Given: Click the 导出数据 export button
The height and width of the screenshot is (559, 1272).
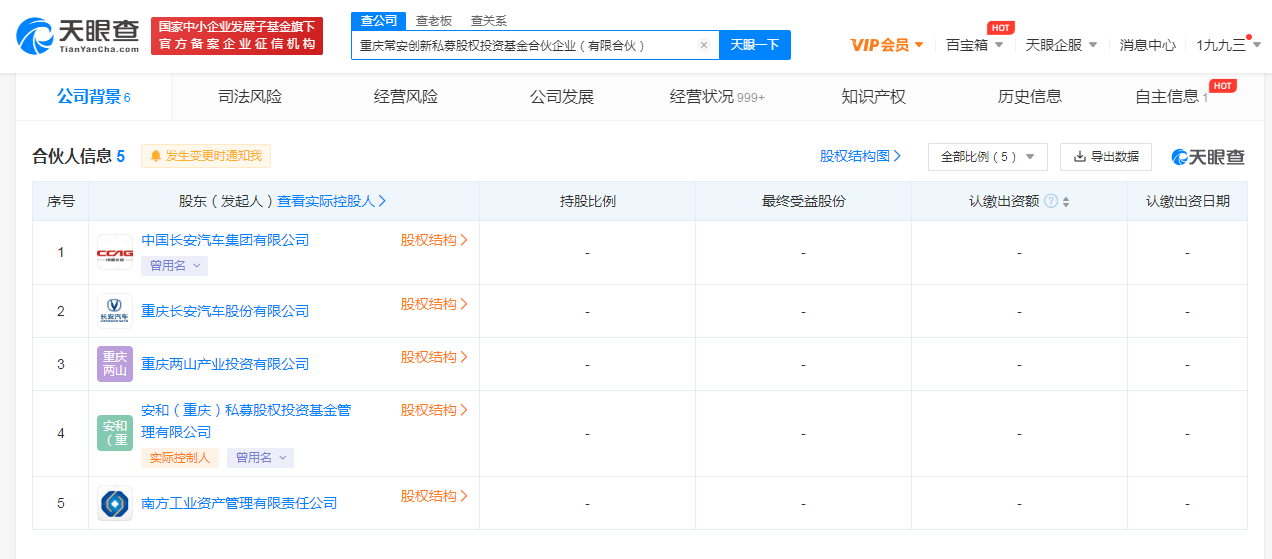Looking at the screenshot, I should (x=1105, y=157).
